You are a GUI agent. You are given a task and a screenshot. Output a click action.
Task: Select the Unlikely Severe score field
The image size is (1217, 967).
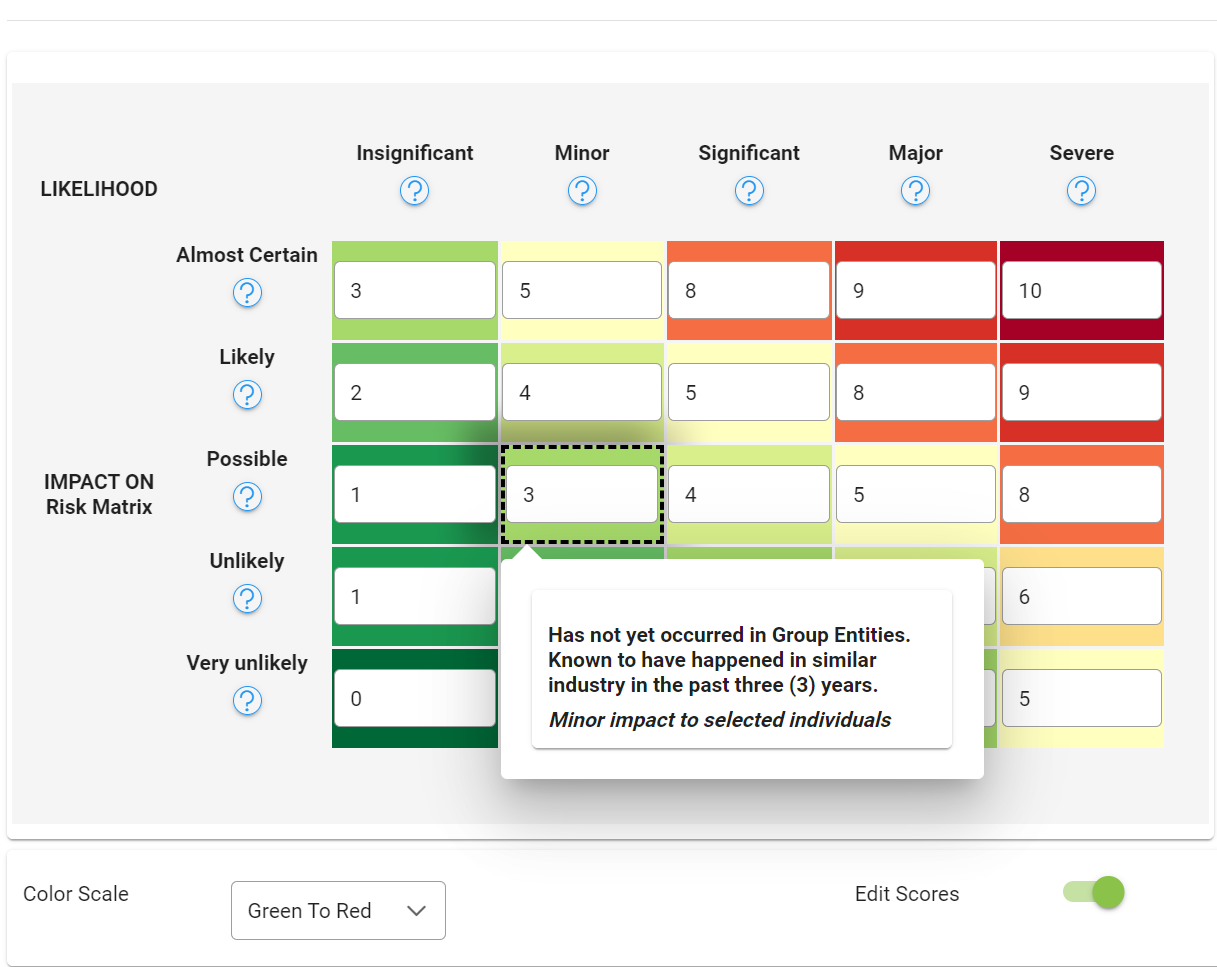click(1081, 597)
